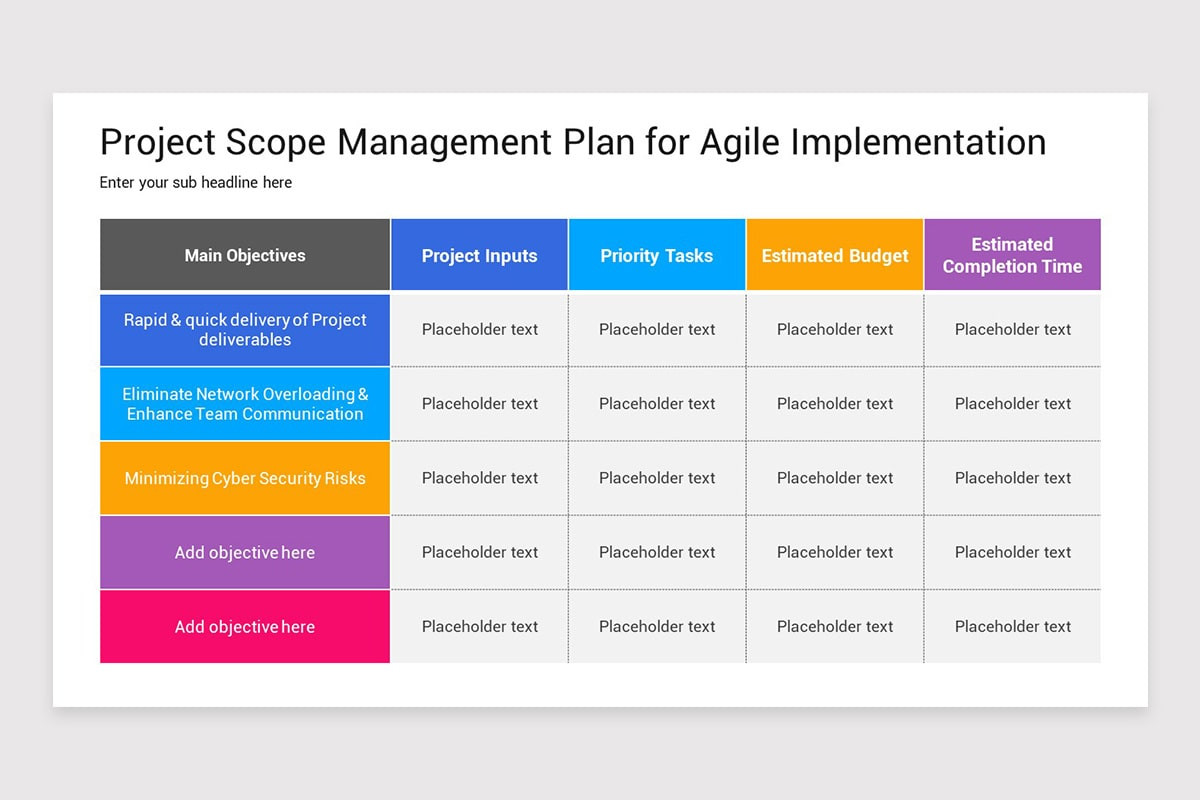Select the Main Objectives header cell
This screenshot has height=800, width=1200.
(x=245, y=255)
